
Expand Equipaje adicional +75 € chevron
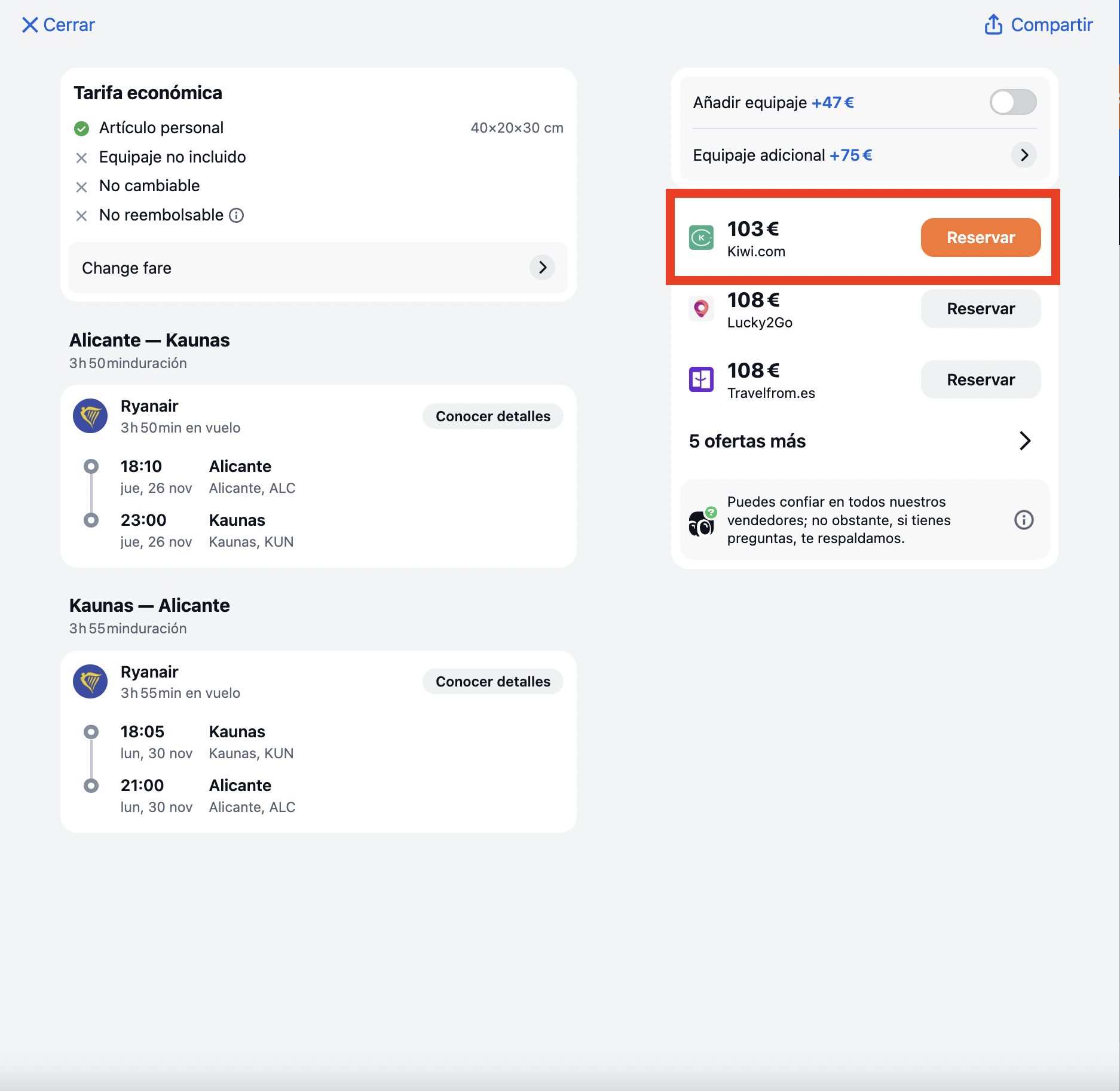click(1024, 155)
